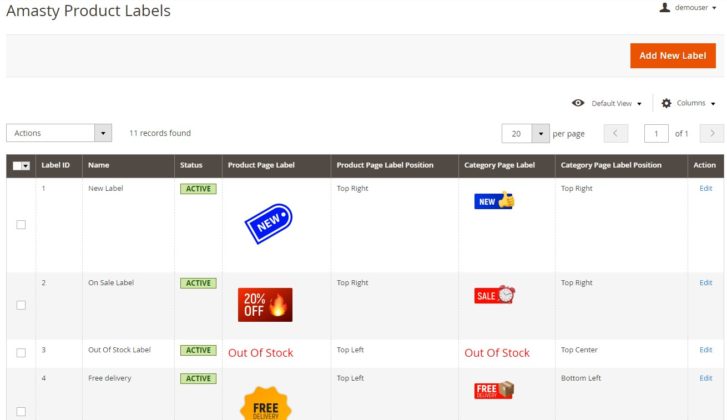Go to previous page arrow
Viewport: 727px width, 420px height.
pos(616,133)
